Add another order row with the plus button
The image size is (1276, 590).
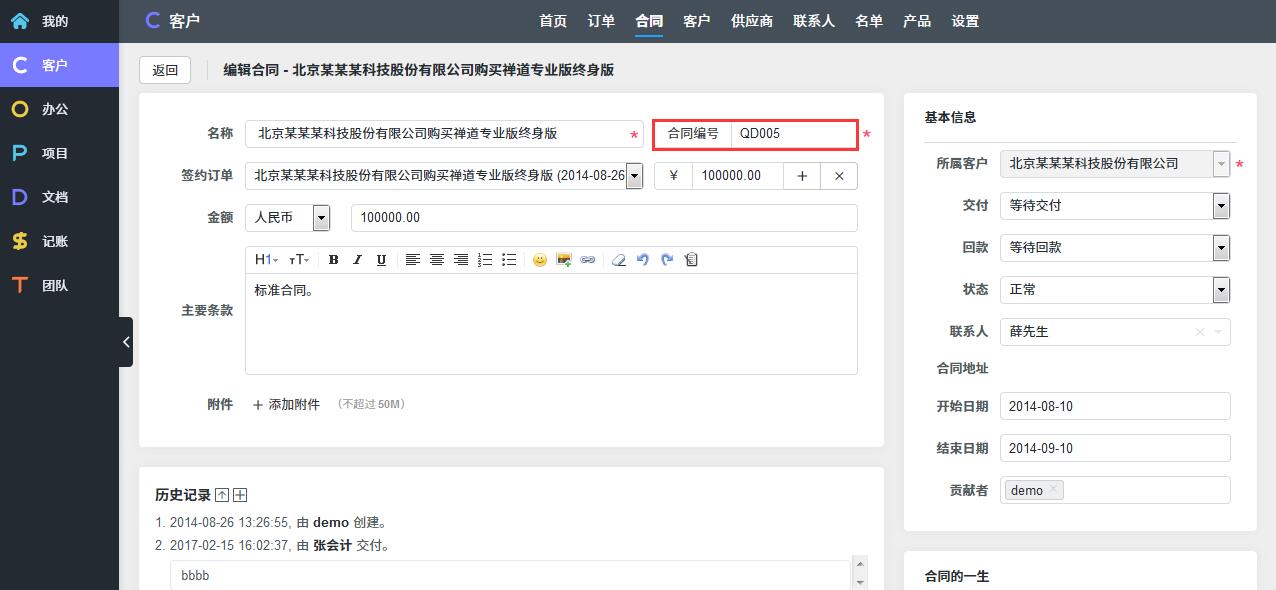(802, 176)
